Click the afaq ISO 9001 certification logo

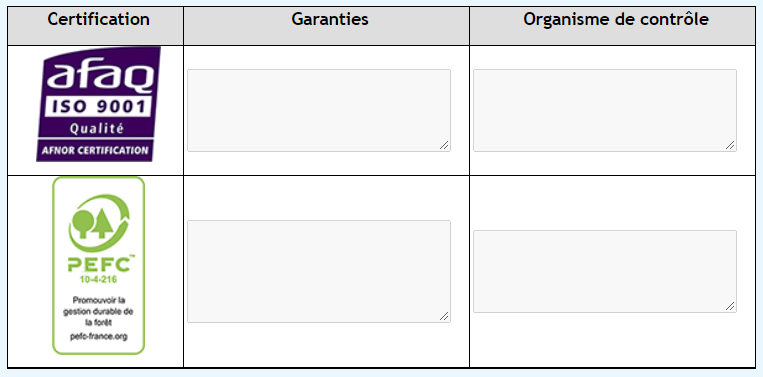click(98, 104)
